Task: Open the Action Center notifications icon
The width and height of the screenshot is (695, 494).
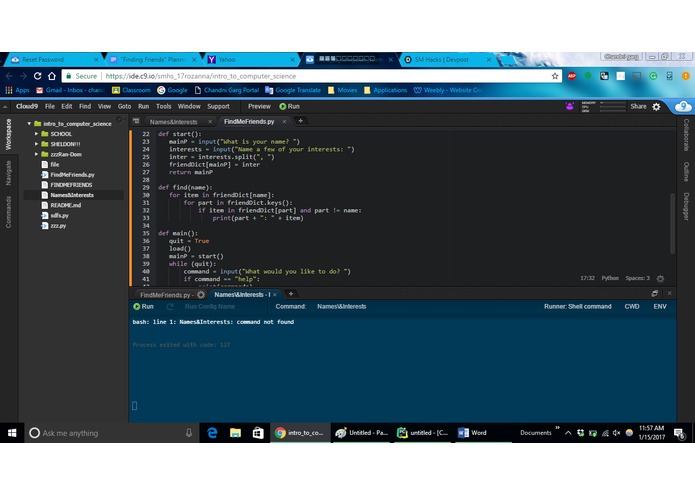Action: pyautogui.click(x=679, y=433)
